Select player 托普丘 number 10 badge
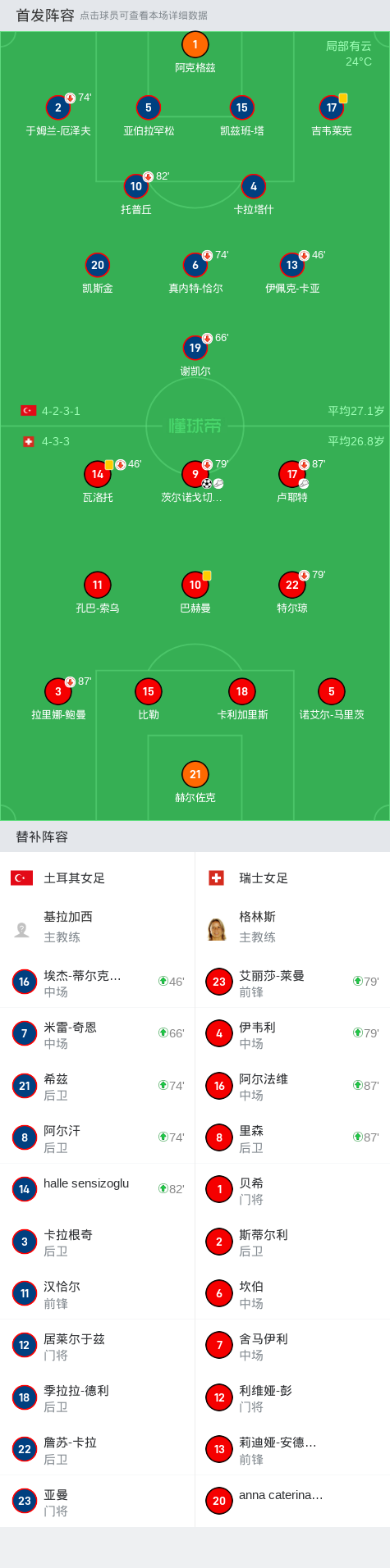 click(136, 186)
